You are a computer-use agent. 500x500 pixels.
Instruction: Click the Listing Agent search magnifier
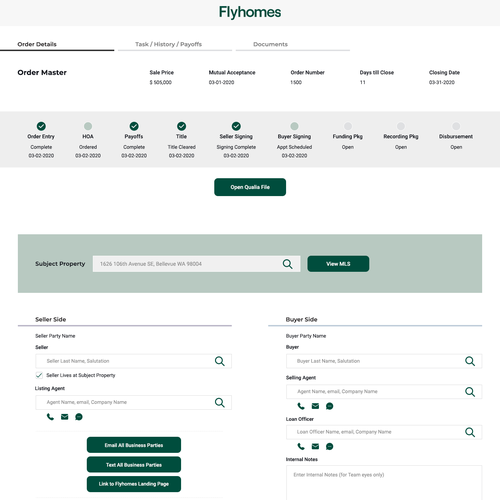click(x=220, y=402)
